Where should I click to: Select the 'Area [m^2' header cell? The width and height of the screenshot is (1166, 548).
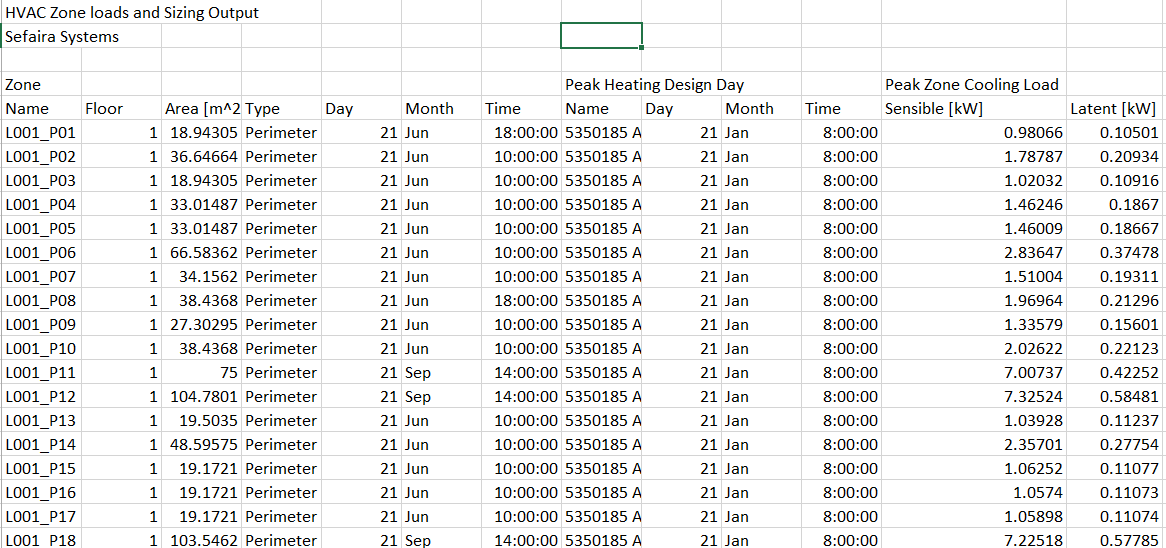[201, 109]
